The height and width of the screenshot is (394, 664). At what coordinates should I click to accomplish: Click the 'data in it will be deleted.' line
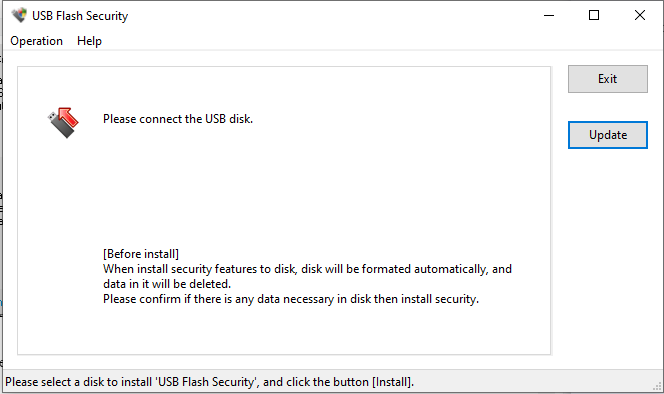pos(167,284)
